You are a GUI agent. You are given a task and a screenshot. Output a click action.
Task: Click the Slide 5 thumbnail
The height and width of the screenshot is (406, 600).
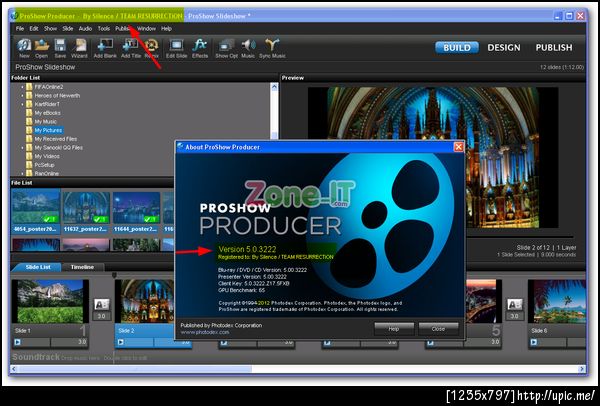484,301
